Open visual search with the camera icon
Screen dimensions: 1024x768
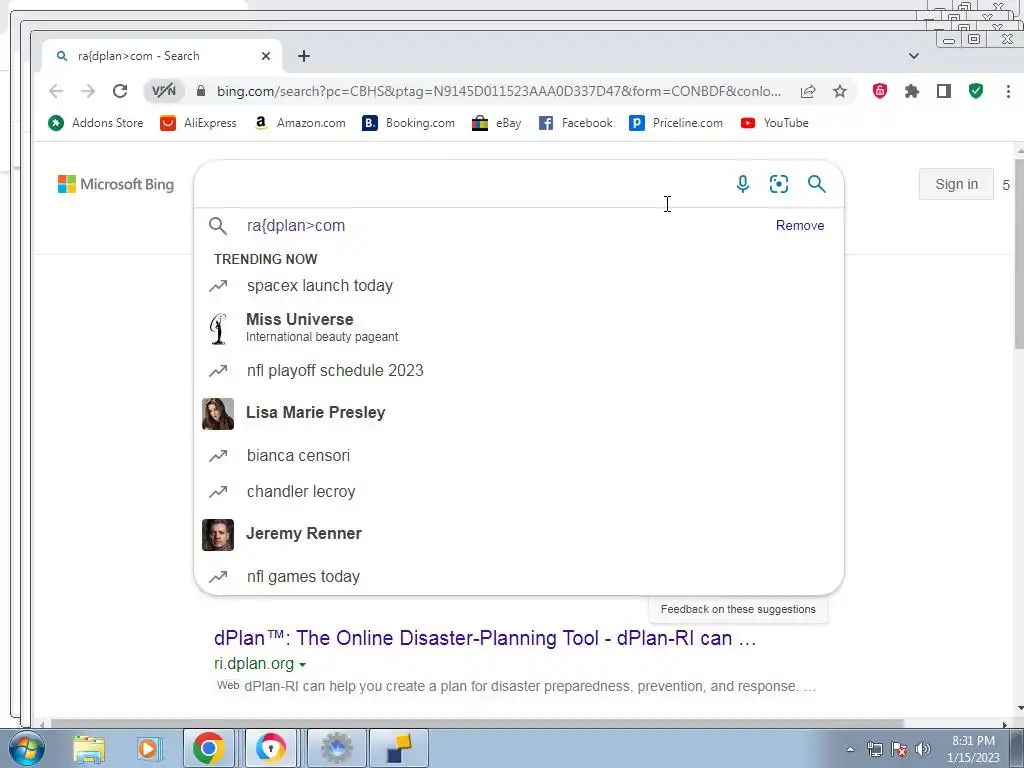pyautogui.click(x=778, y=184)
